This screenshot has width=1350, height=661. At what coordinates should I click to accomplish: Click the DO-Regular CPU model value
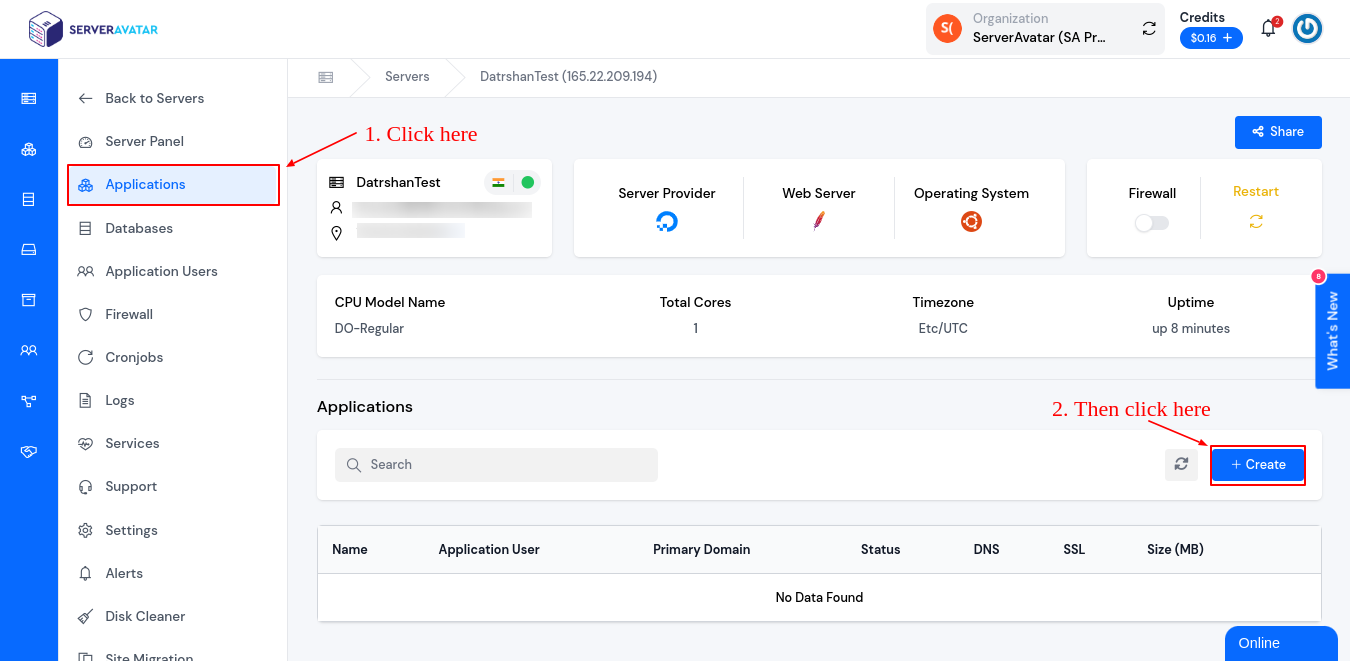coord(369,328)
